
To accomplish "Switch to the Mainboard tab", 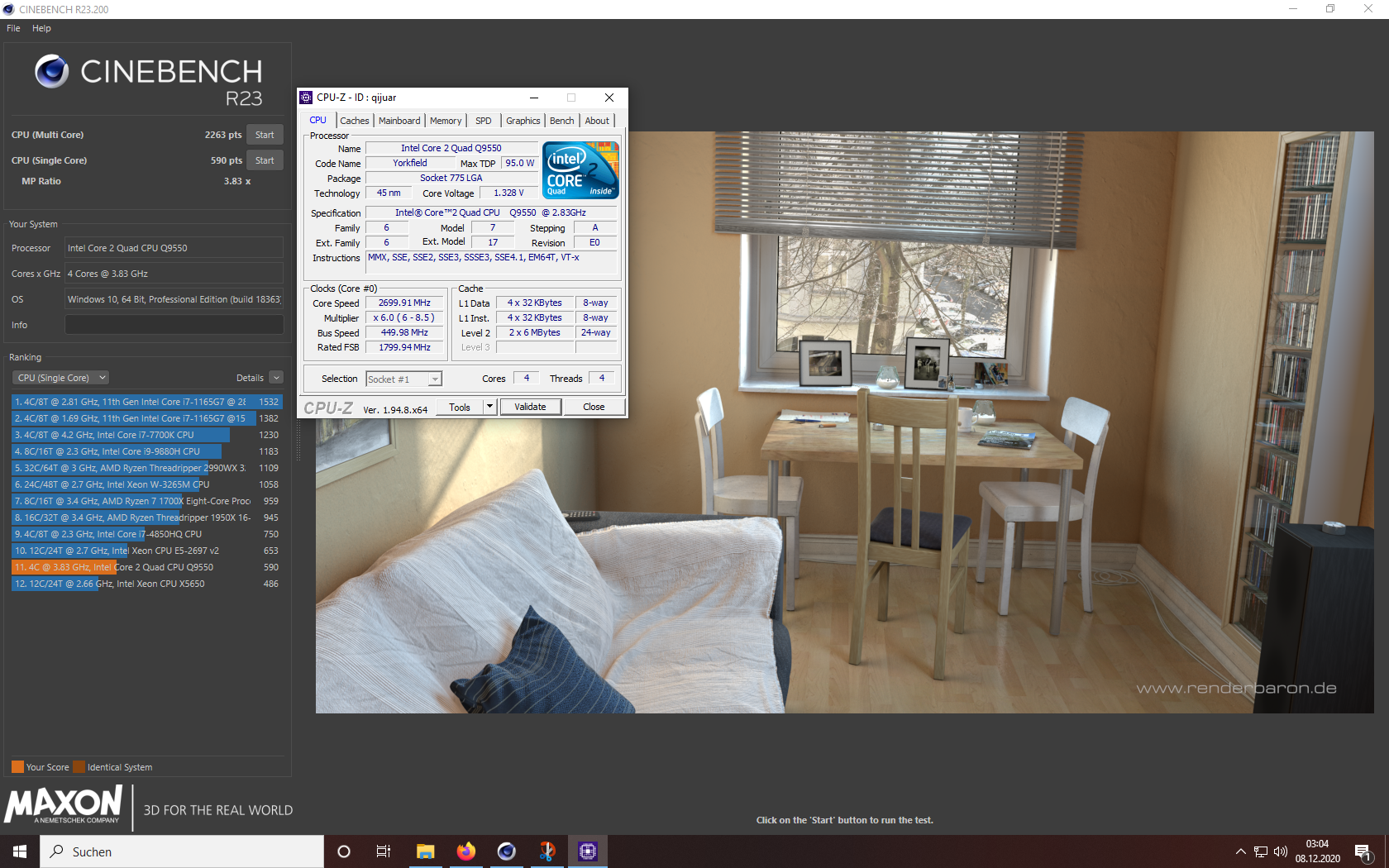I will click(x=399, y=121).
